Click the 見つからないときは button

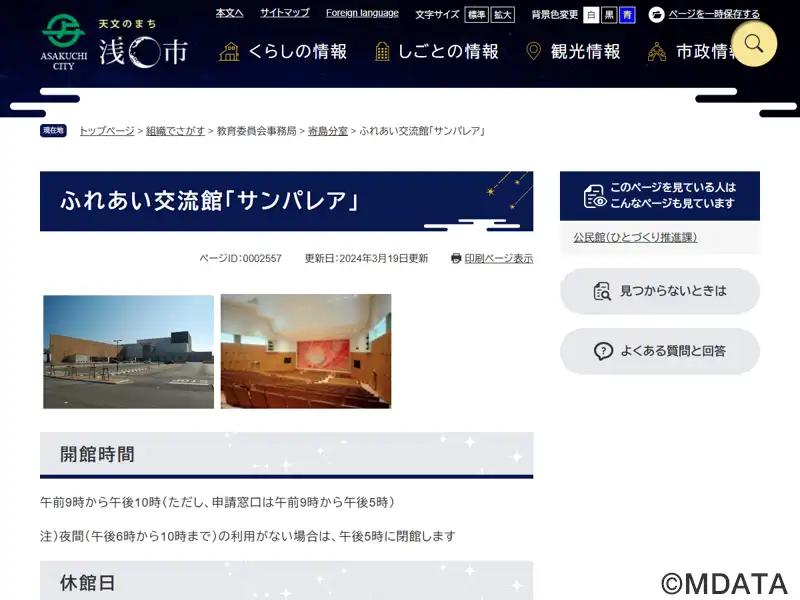click(660, 291)
